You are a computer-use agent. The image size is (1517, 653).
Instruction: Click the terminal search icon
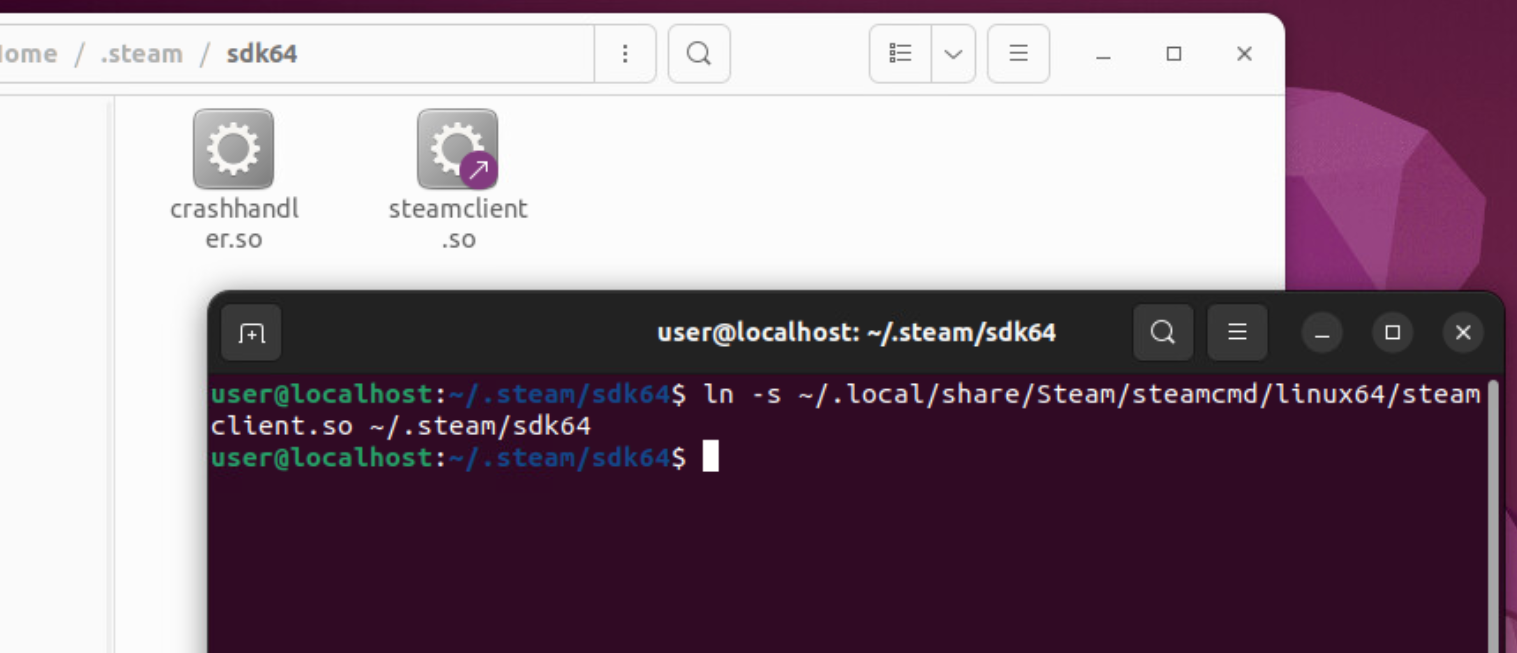(x=1163, y=332)
